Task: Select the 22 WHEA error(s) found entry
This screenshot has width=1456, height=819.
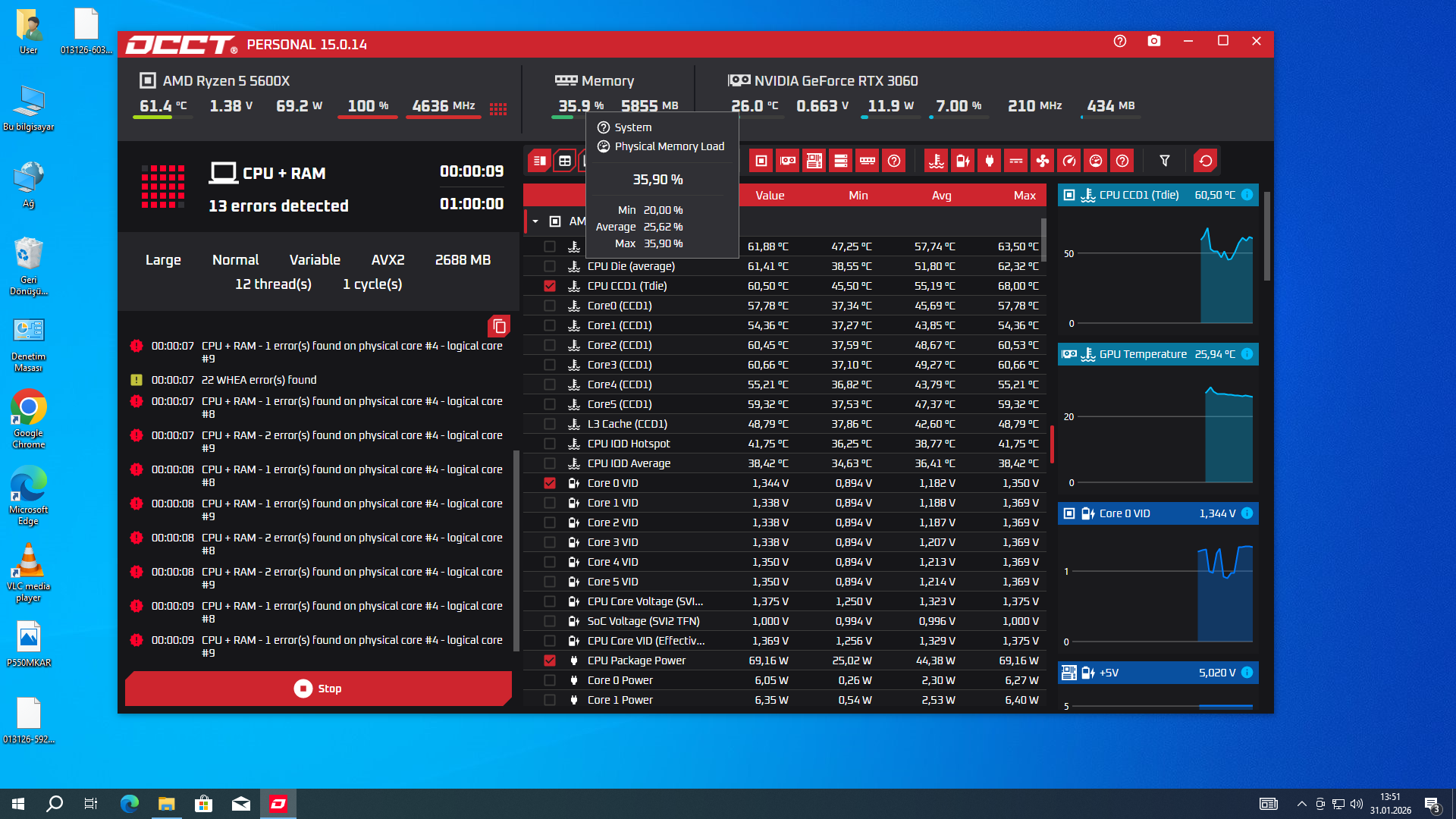Action: (x=318, y=380)
